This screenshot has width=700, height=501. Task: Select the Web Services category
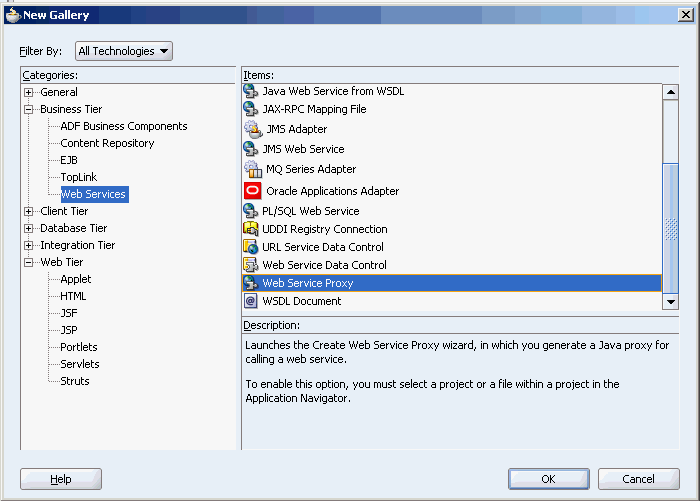click(95, 194)
